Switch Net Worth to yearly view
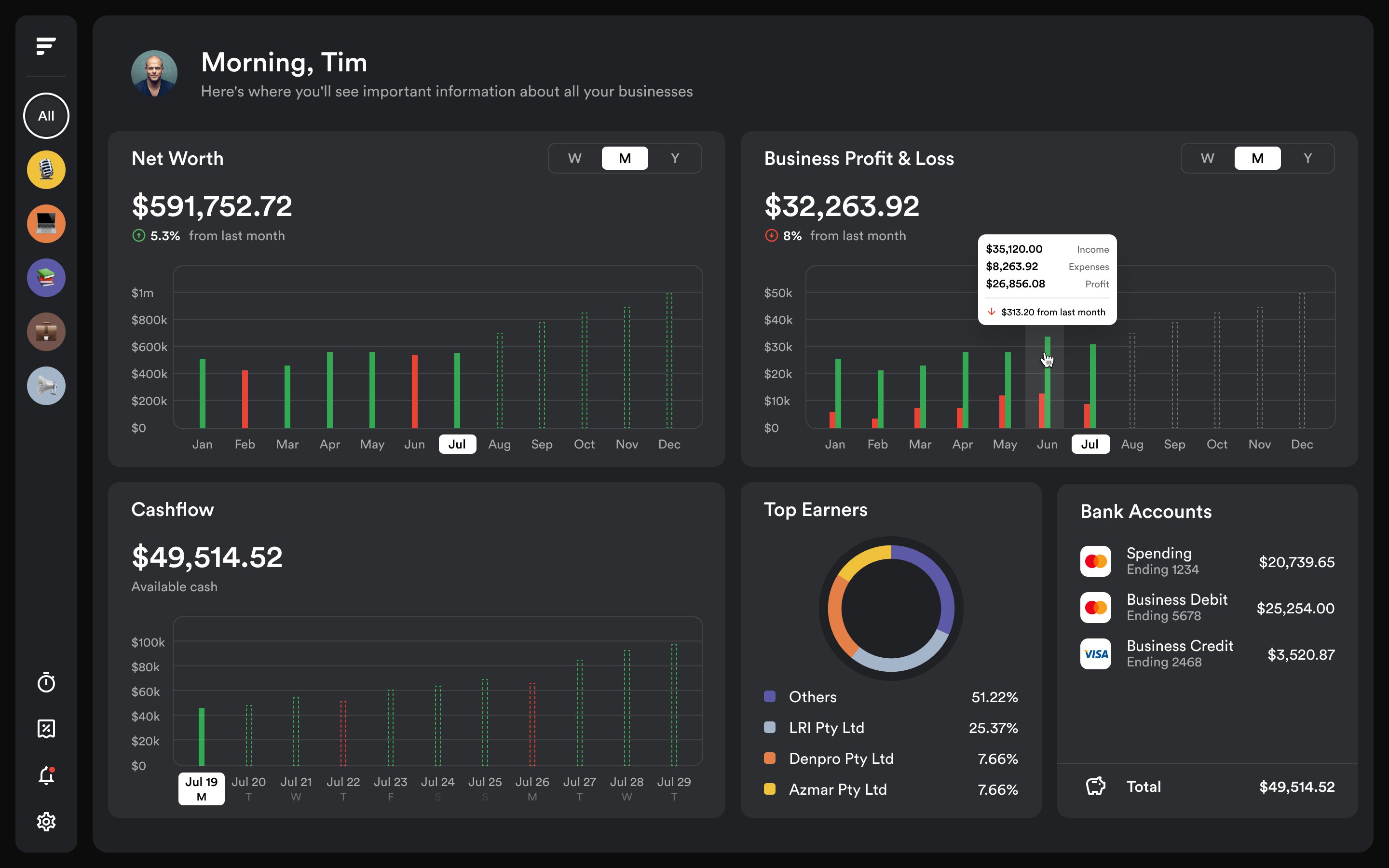The image size is (1389, 868). pyautogui.click(x=675, y=159)
